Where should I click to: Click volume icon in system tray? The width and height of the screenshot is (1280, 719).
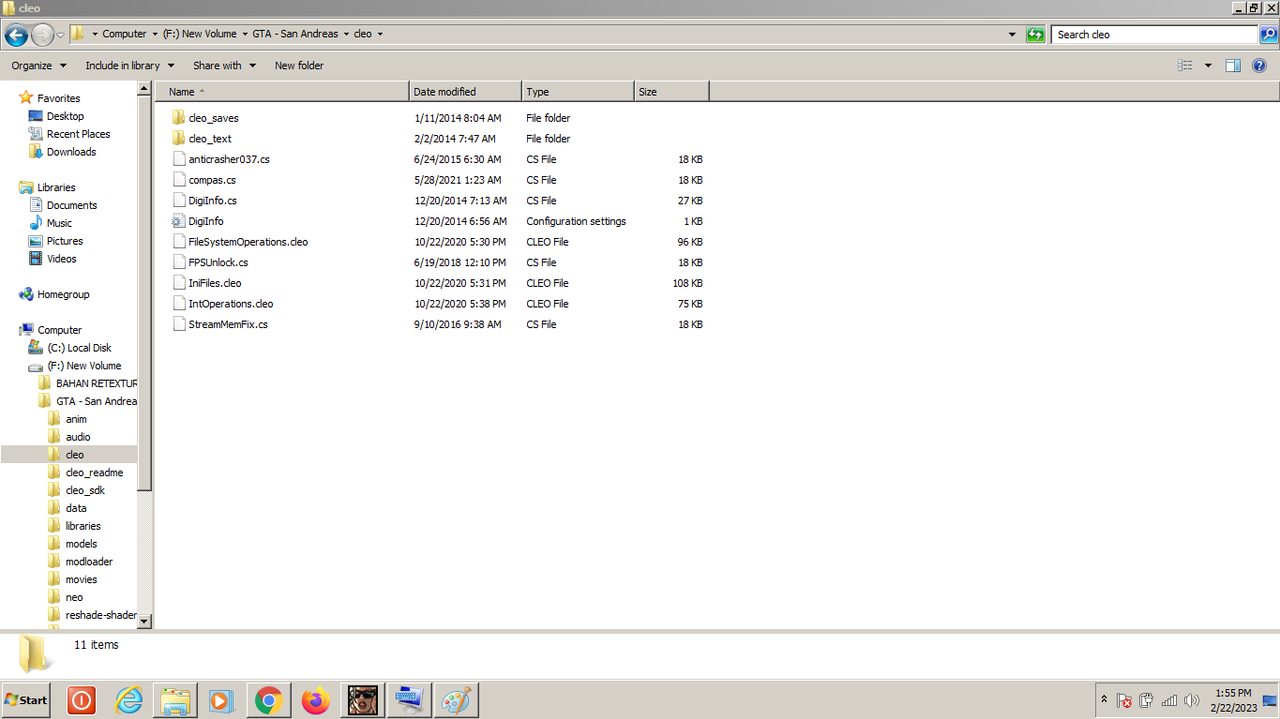coord(1191,700)
